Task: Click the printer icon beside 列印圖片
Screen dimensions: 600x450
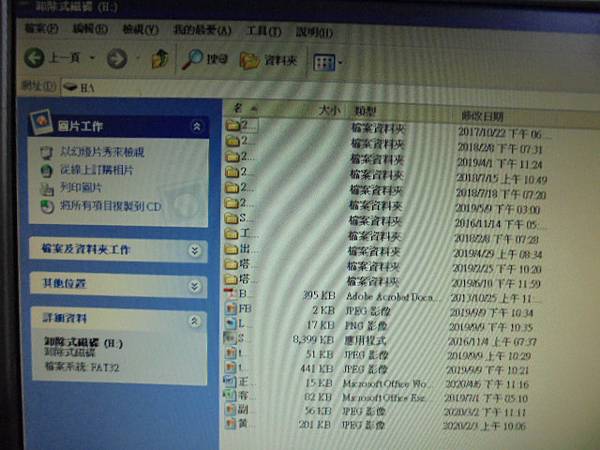Action: [47, 188]
